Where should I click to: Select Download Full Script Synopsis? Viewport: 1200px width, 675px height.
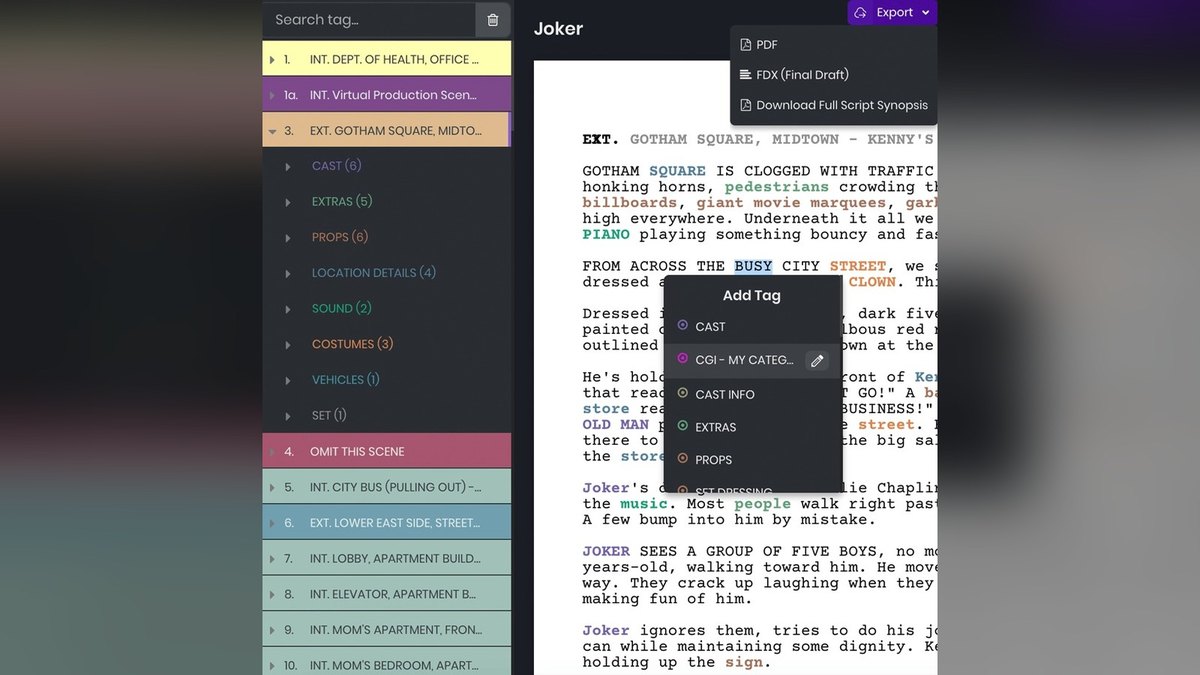[834, 105]
